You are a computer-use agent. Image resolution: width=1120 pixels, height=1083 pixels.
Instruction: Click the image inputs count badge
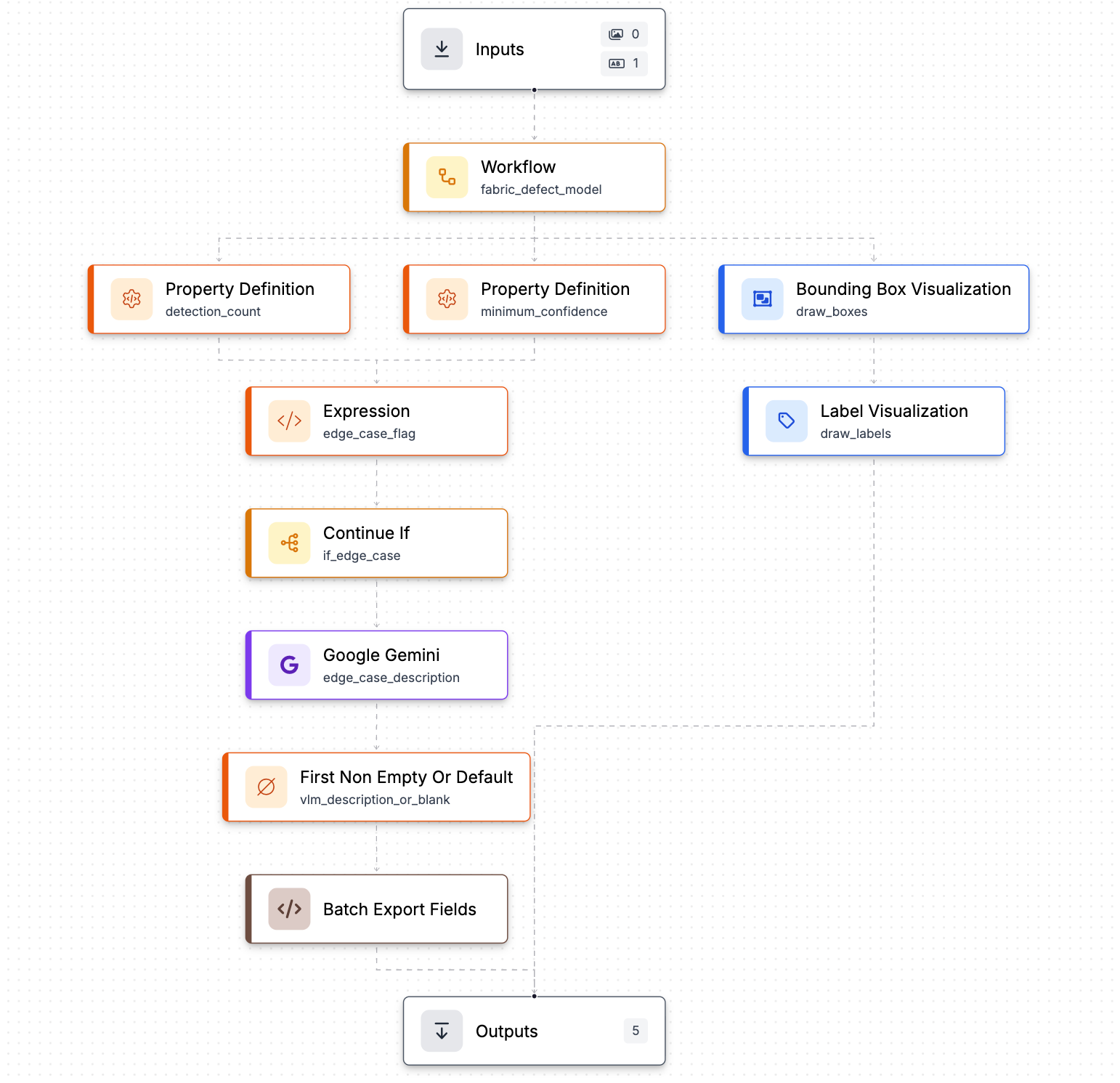pos(624,34)
